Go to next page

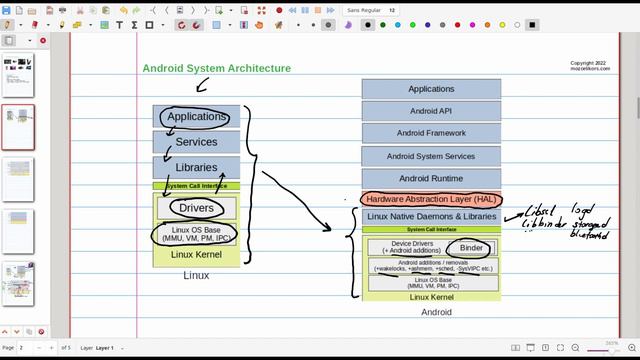point(193,10)
